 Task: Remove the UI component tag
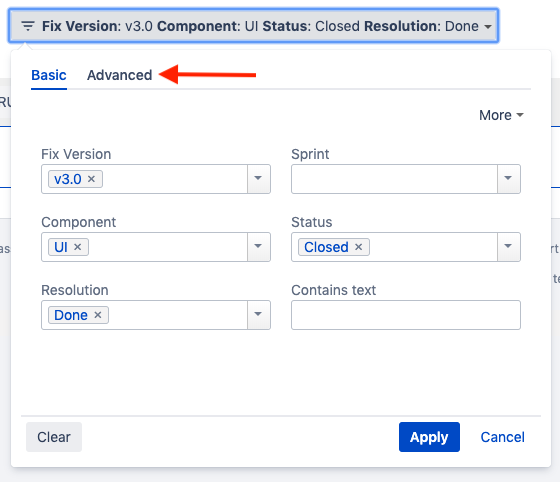[x=78, y=247]
